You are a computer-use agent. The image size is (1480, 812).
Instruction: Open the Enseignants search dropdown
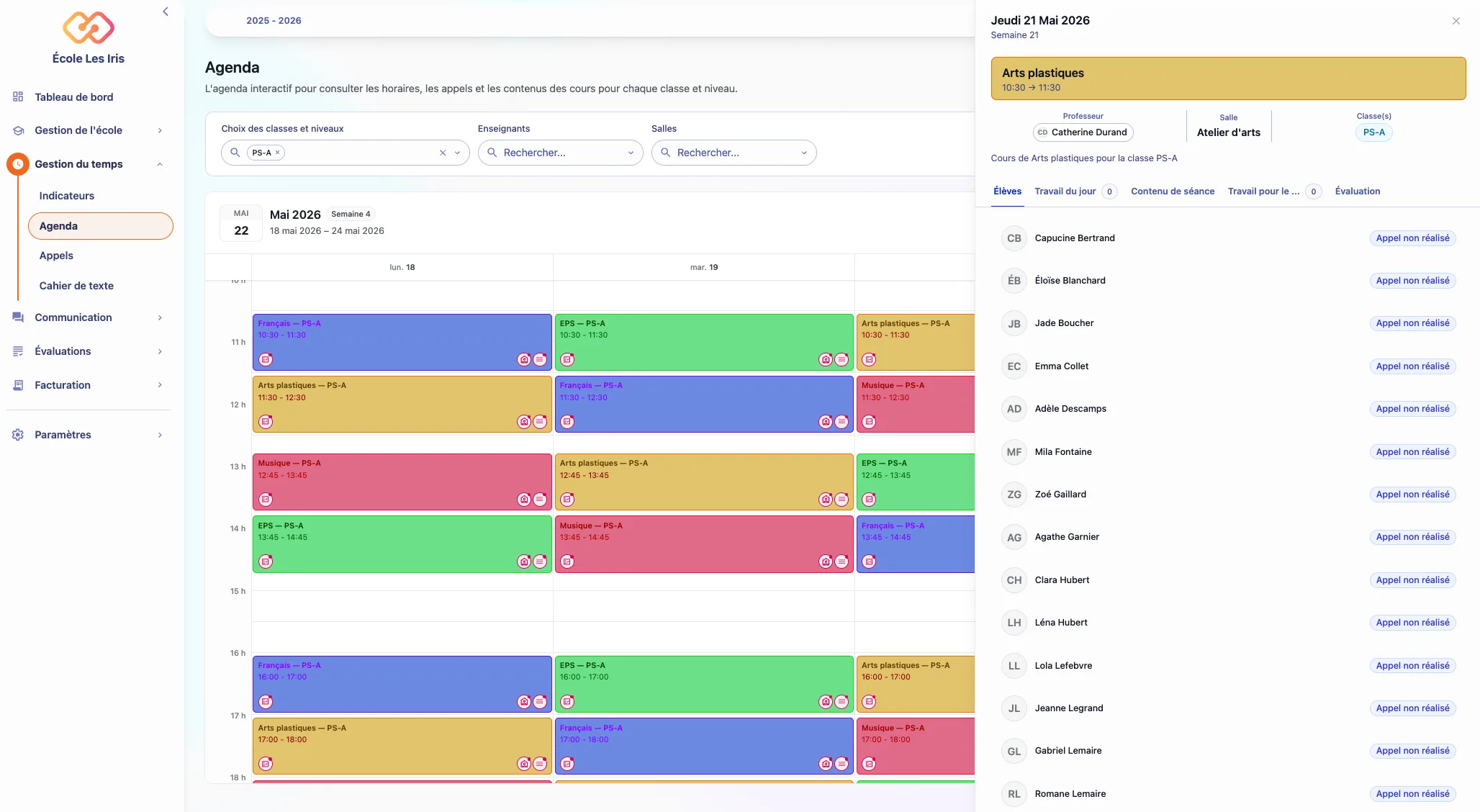tap(560, 153)
